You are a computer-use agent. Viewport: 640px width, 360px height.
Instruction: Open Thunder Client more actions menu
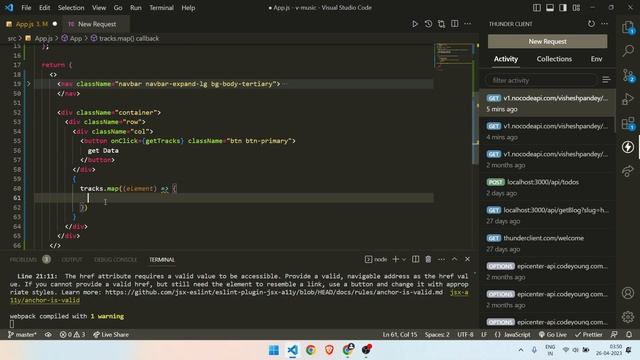click(604, 24)
